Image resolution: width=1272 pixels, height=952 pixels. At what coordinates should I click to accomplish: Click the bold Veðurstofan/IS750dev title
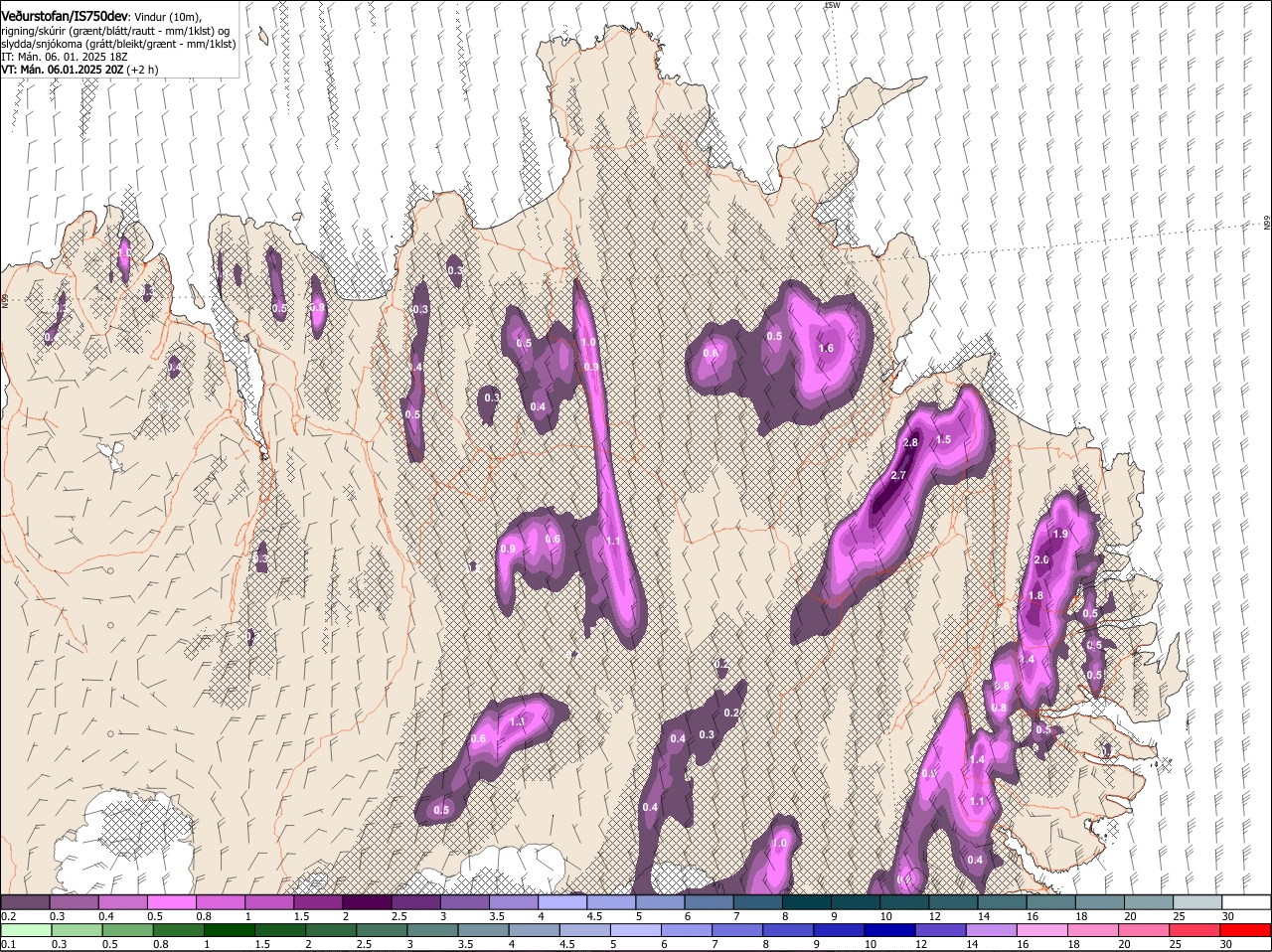[65, 16]
